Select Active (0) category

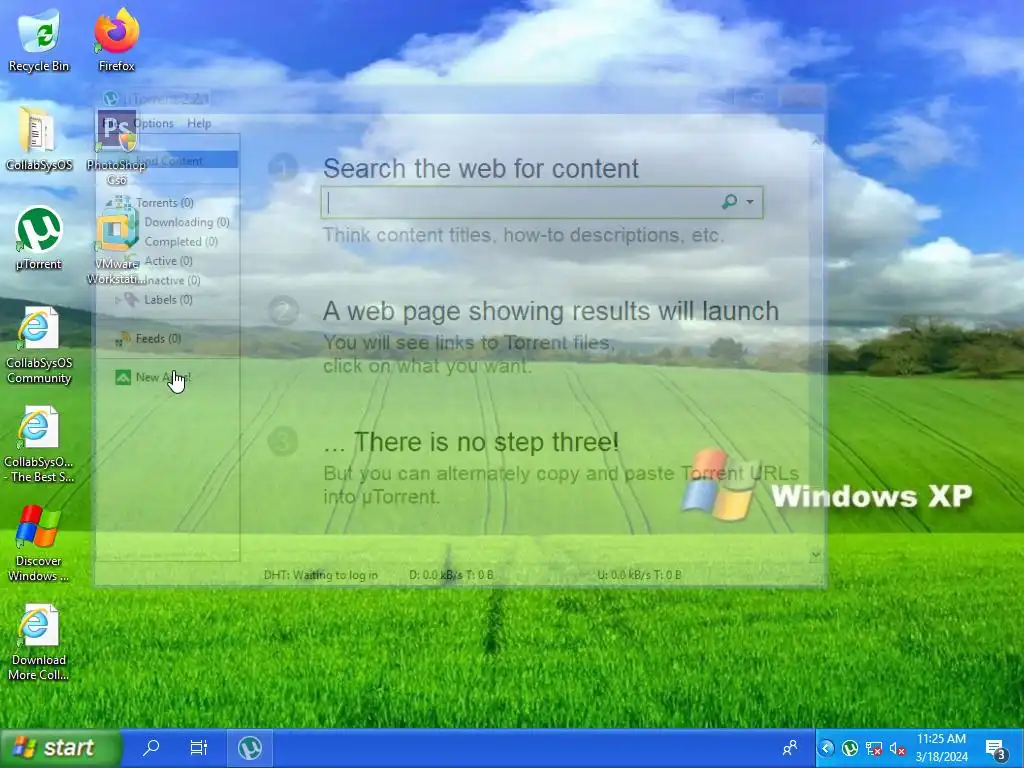[168, 261]
